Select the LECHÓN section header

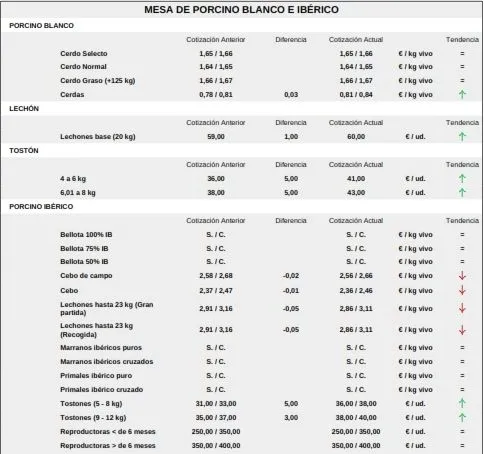click(x=24, y=109)
